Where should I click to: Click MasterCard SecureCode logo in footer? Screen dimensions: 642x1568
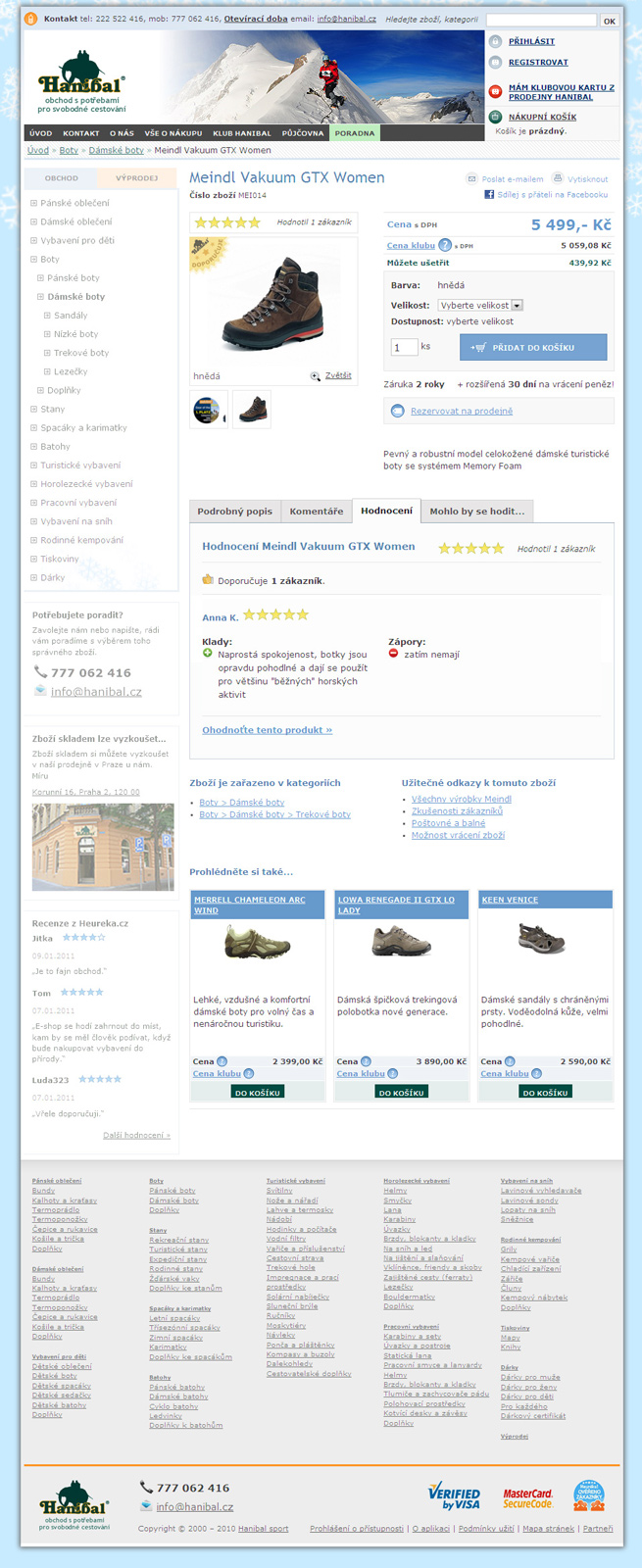click(x=528, y=1497)
